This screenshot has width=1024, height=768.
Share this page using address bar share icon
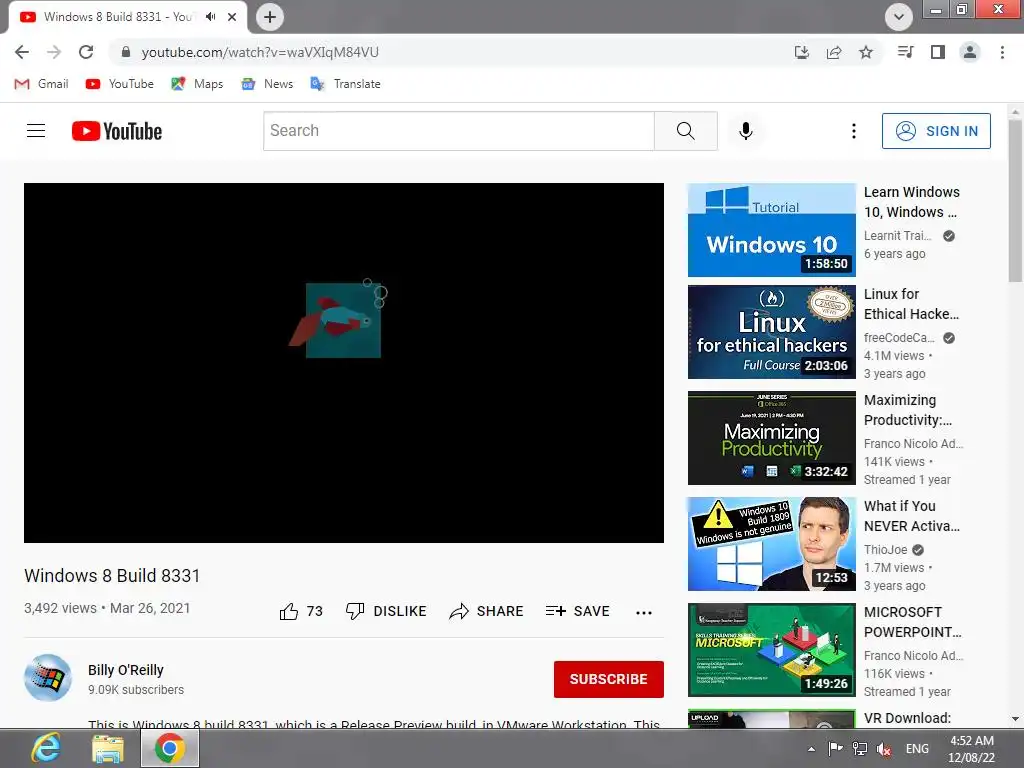click(x=834, y=52)
